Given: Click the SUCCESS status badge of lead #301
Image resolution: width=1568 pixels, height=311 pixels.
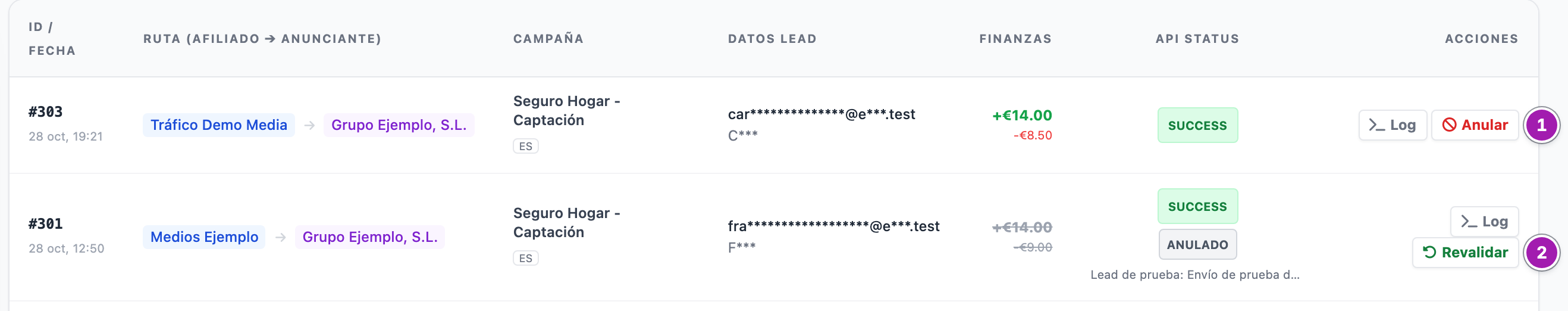Looking at the screenshot, I should click(x=1197, y=207).
